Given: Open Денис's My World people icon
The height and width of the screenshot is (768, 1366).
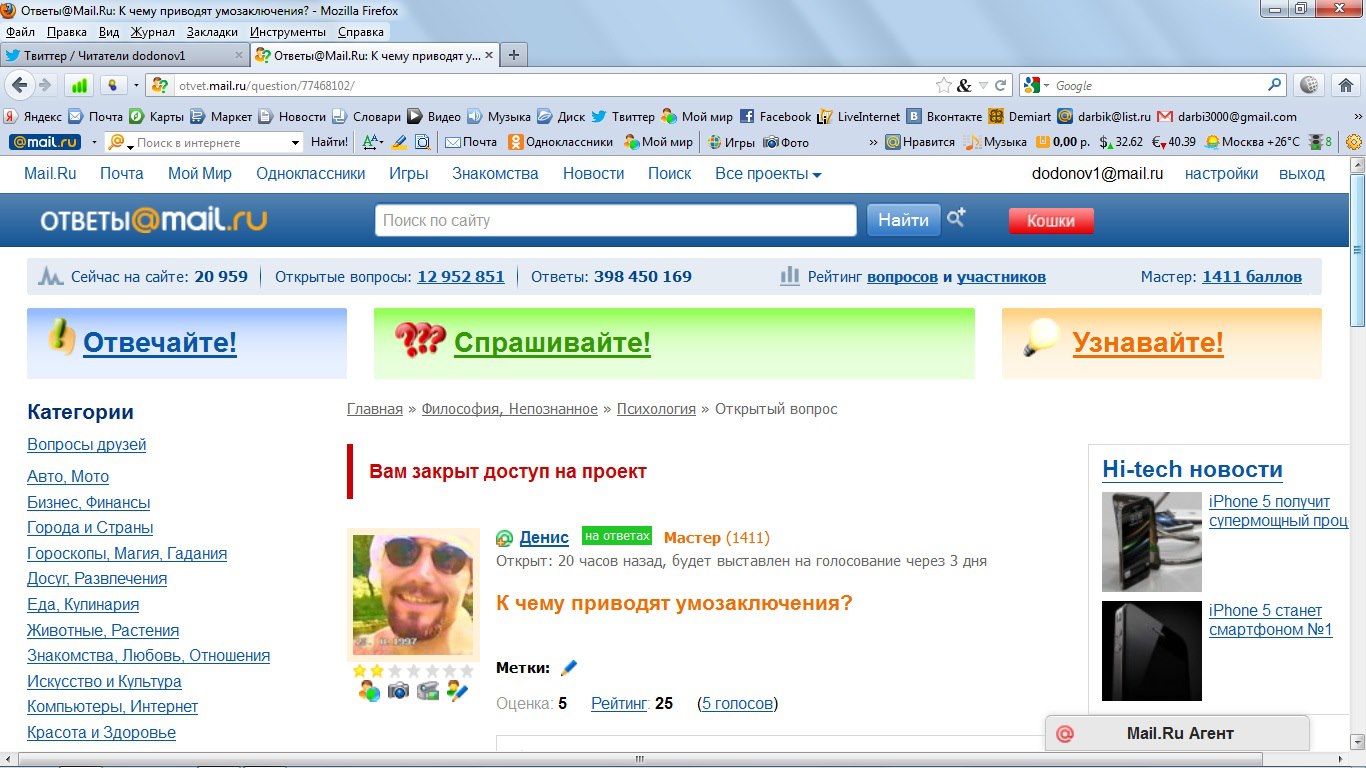Looking at the screenshot, I should (369, 690).
